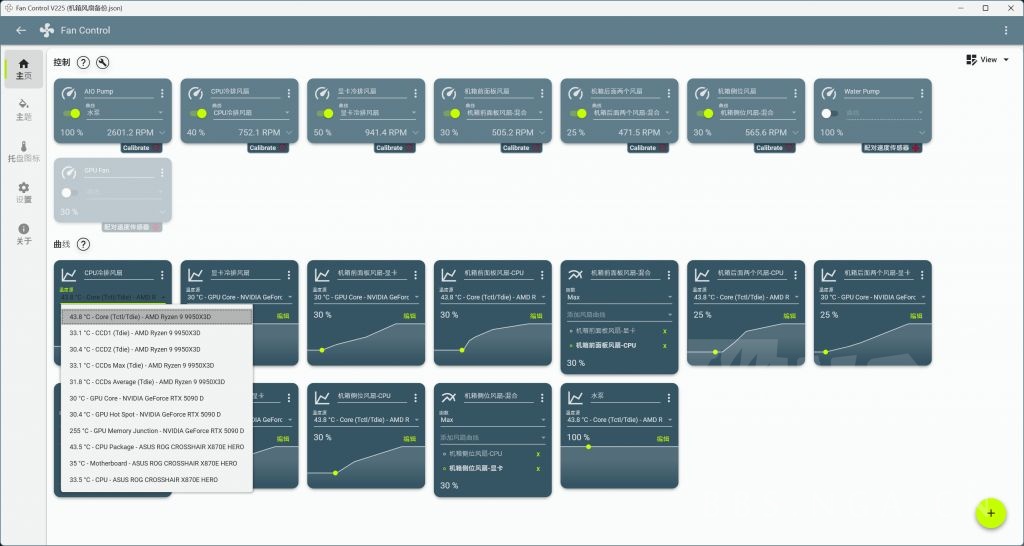The image size is (1024, 546).
Task: Click the curve point on 机箱侧位风扇-CPU graph
Action: [335, 473]
